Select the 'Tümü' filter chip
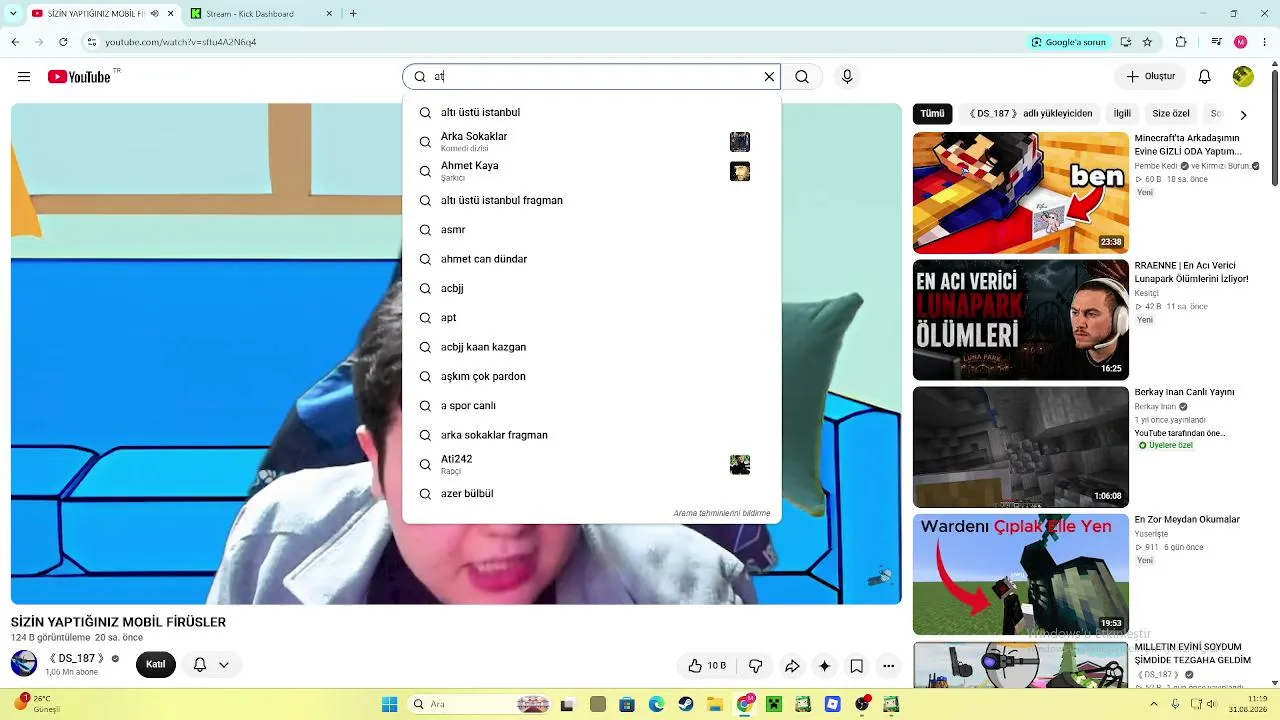This screenshot has width=1280, height=720. coord(932,114)
